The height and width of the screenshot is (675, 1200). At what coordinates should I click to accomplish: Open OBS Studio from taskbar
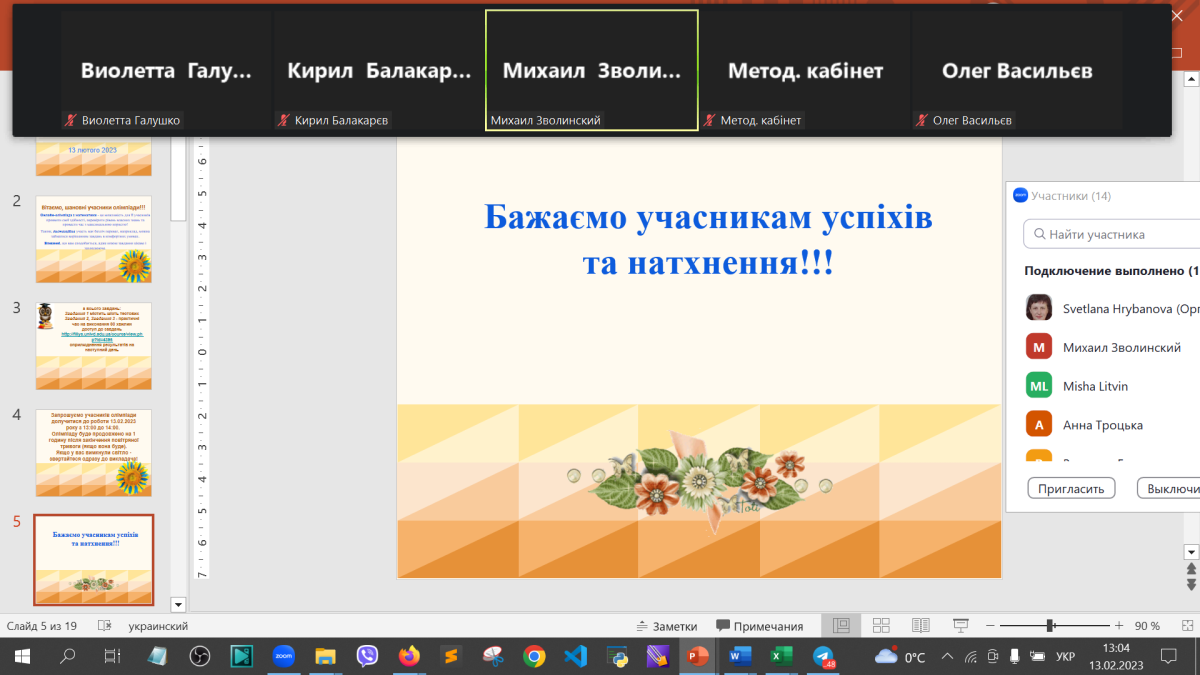(199, 657)
